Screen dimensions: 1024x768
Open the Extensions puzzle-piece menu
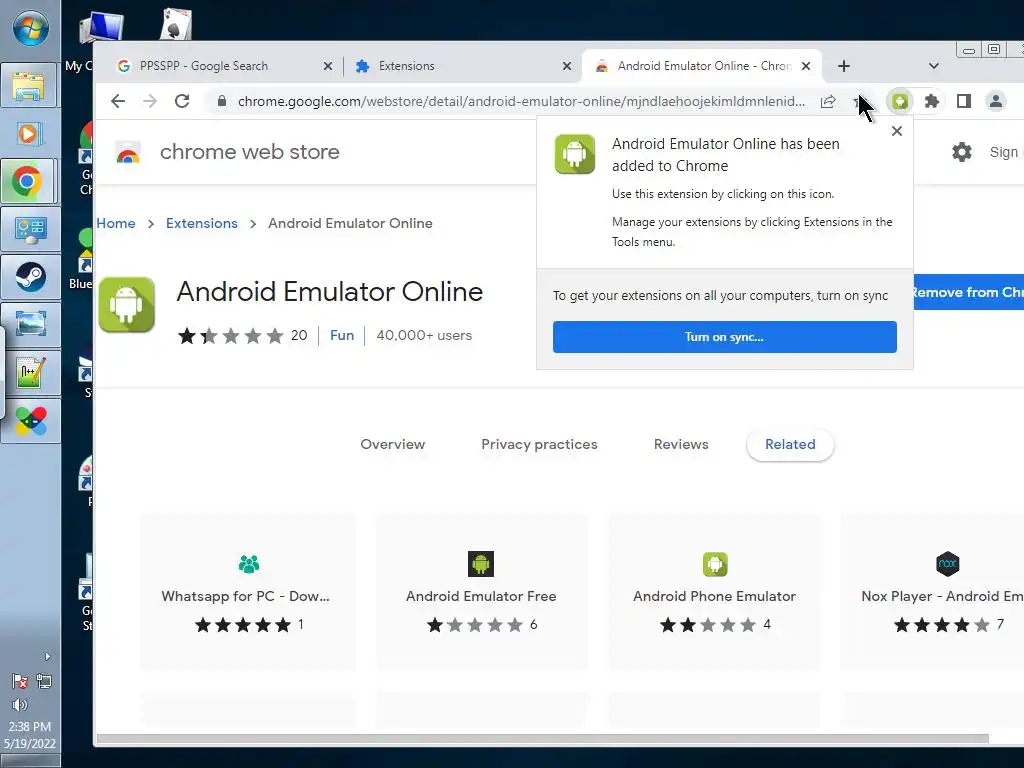932,101
